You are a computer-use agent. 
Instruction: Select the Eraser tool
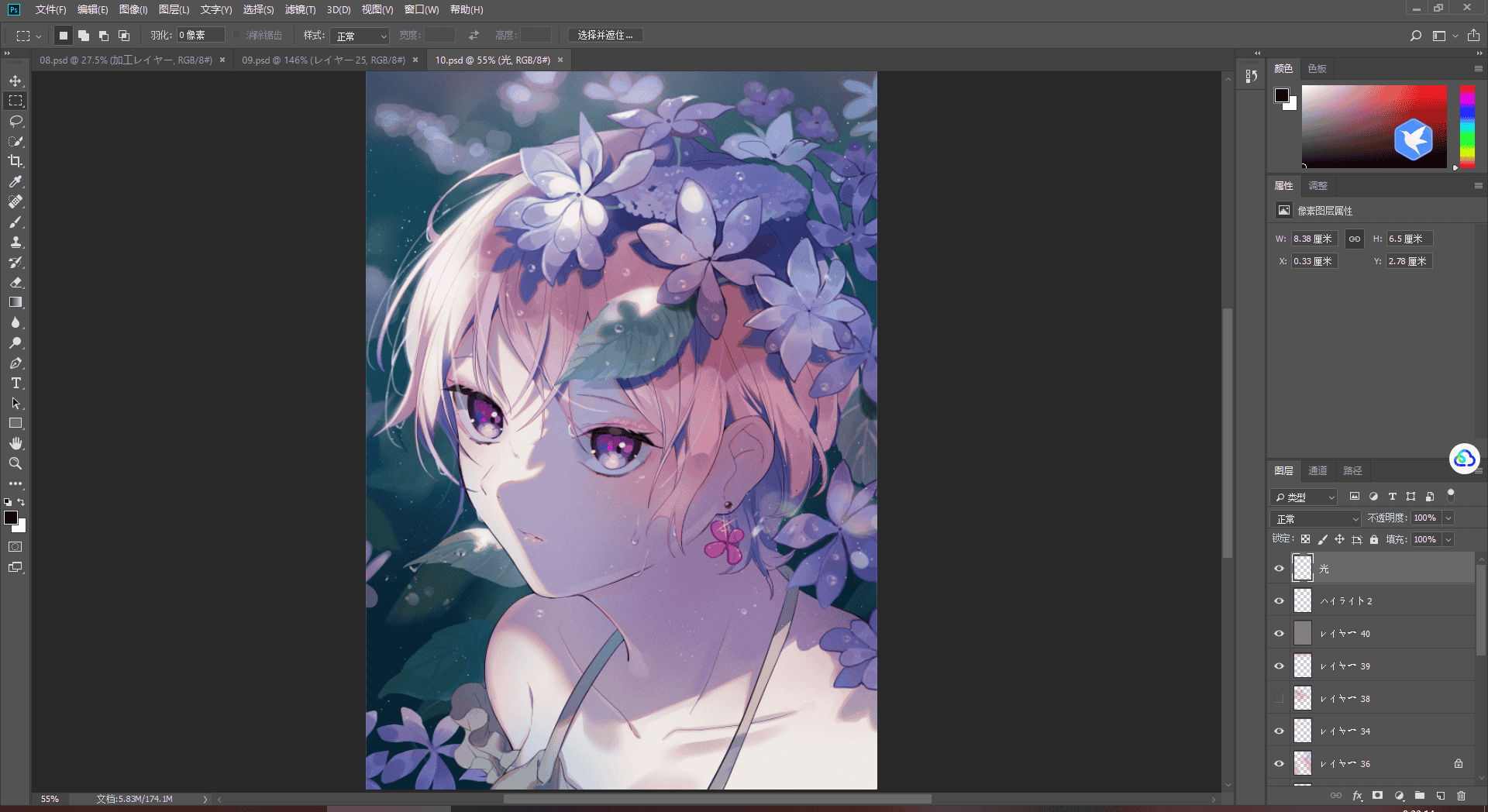pos(15,282)
